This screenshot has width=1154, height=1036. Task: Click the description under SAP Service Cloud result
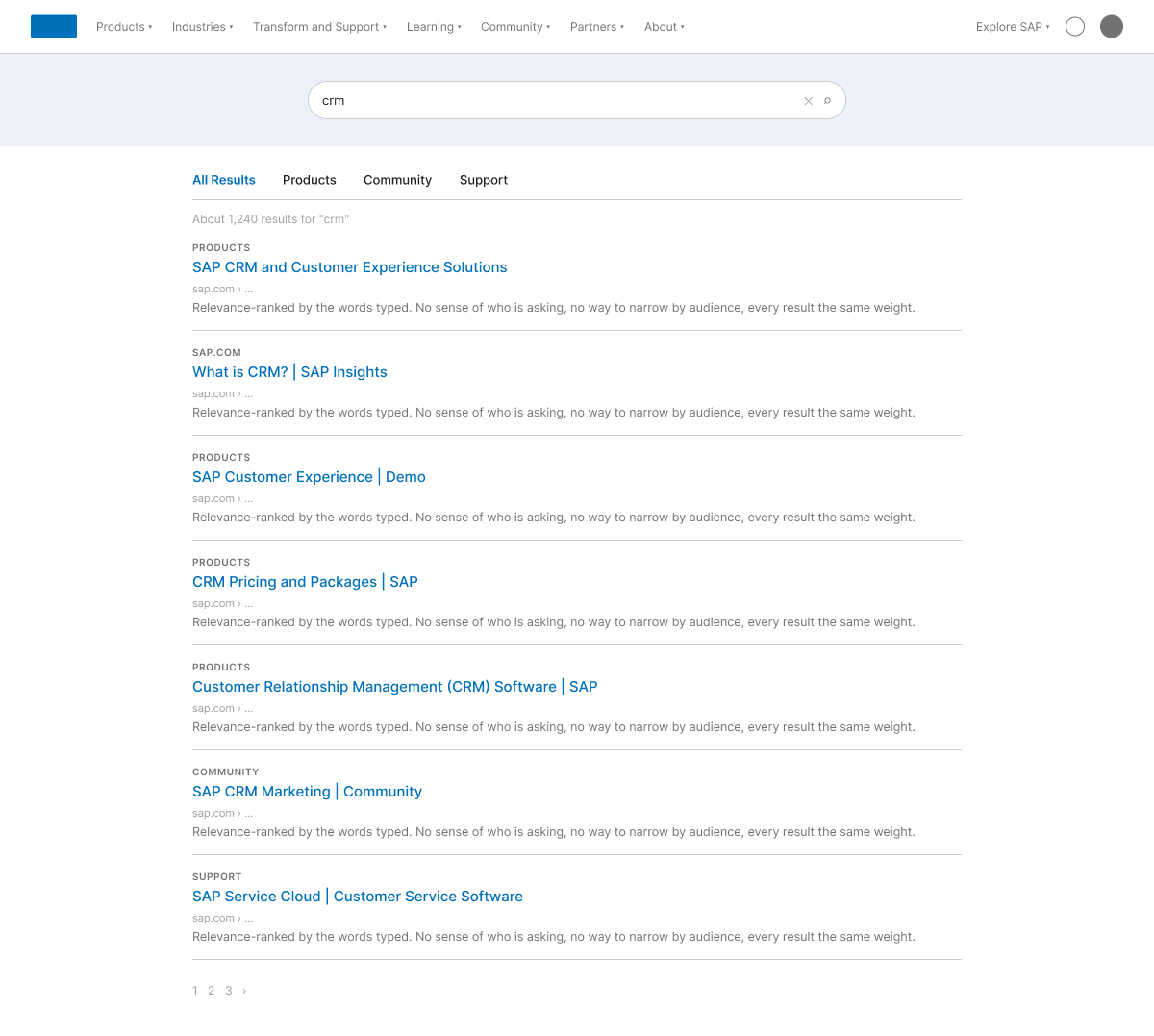(x=554, y=937)
